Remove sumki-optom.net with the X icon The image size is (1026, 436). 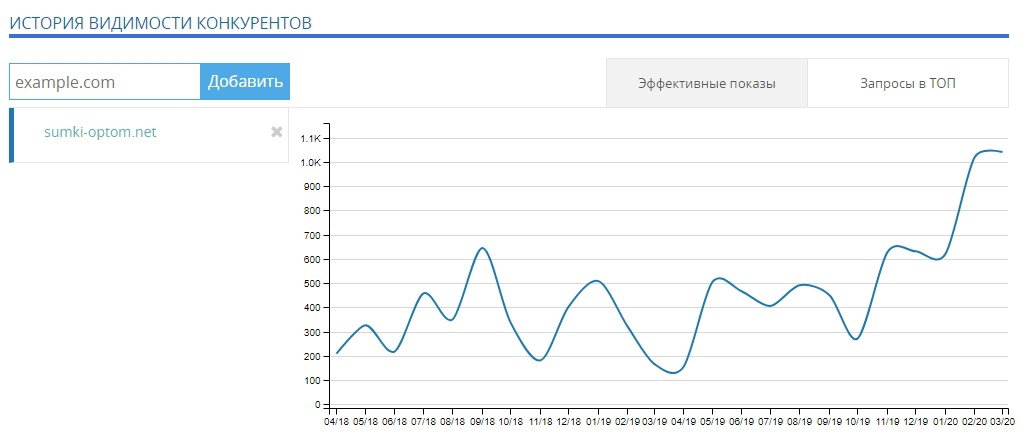(x=277, y=132)
